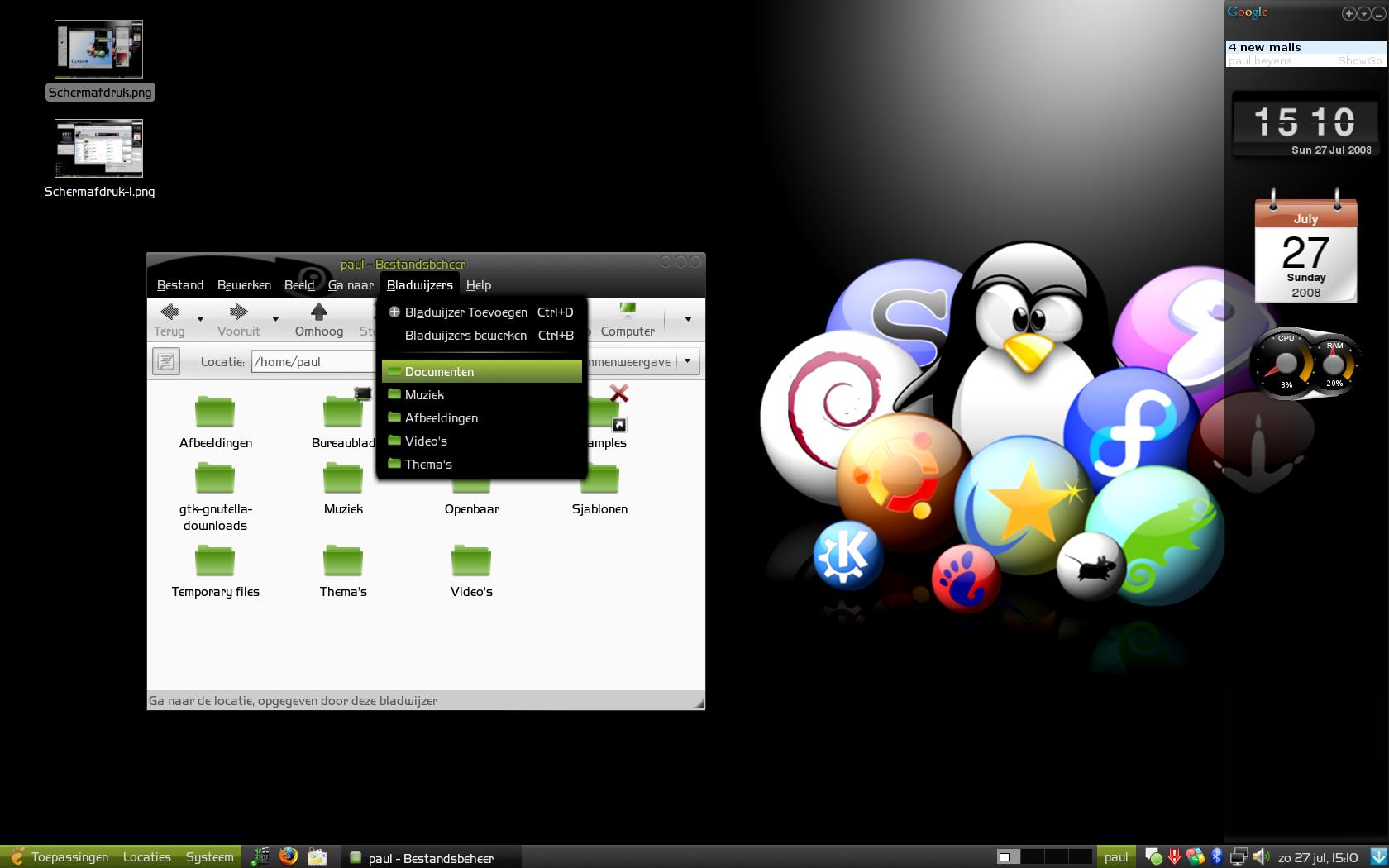The height and width of the screenshot is (868, 1389).
Task: Expand the Vooruit history dropdown arrow
Action: pos(275,319)
